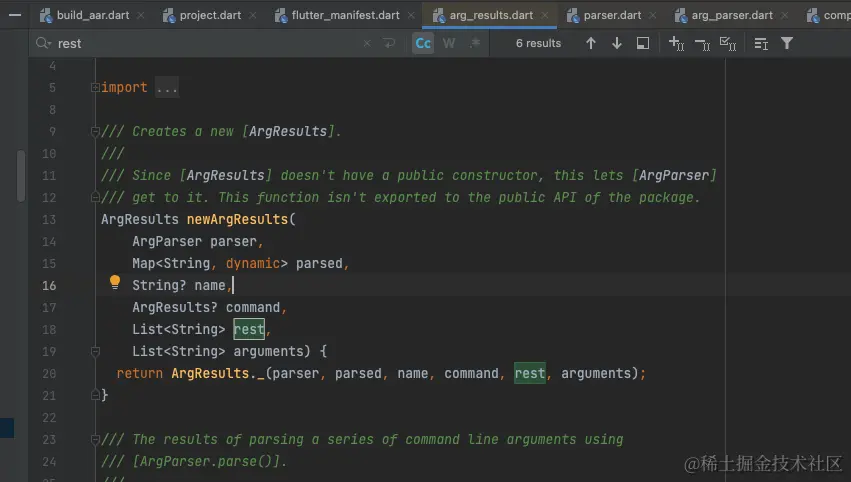Image resolution: width=851 pixels, height=482 pixels.
Task: Click the build_aar.dart file icon
Action: [x=46, y=15]
